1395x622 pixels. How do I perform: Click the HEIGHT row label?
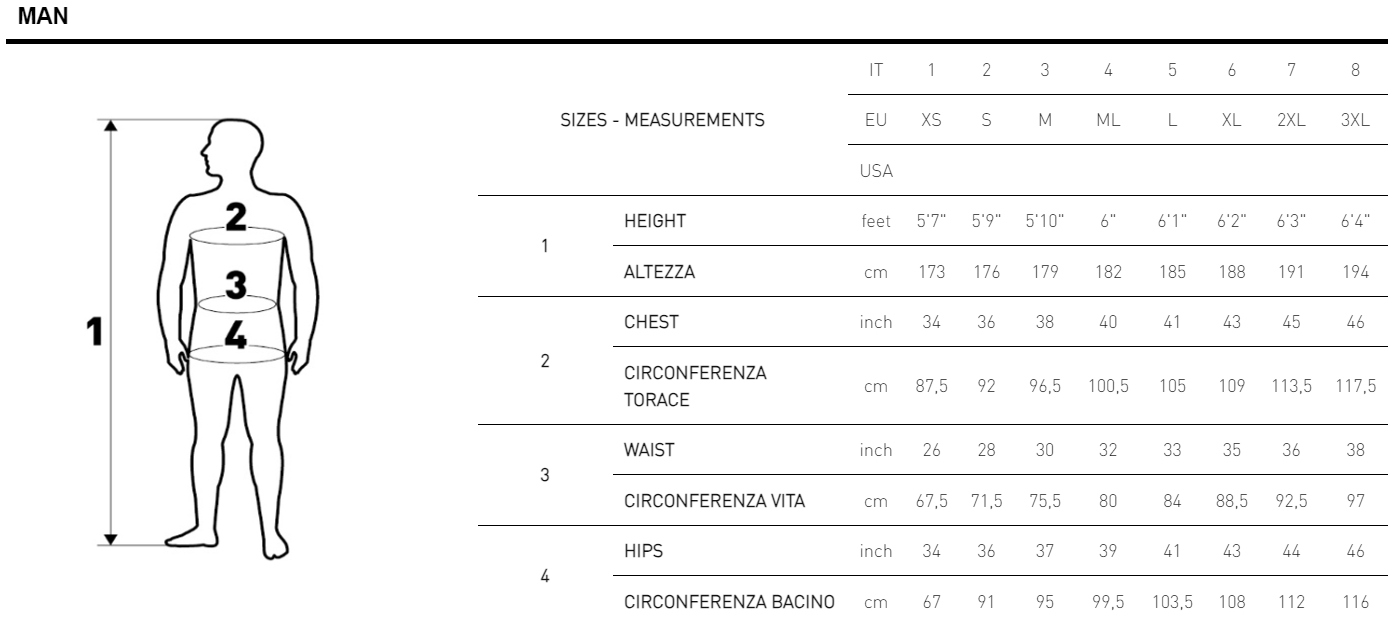point(654,222)
